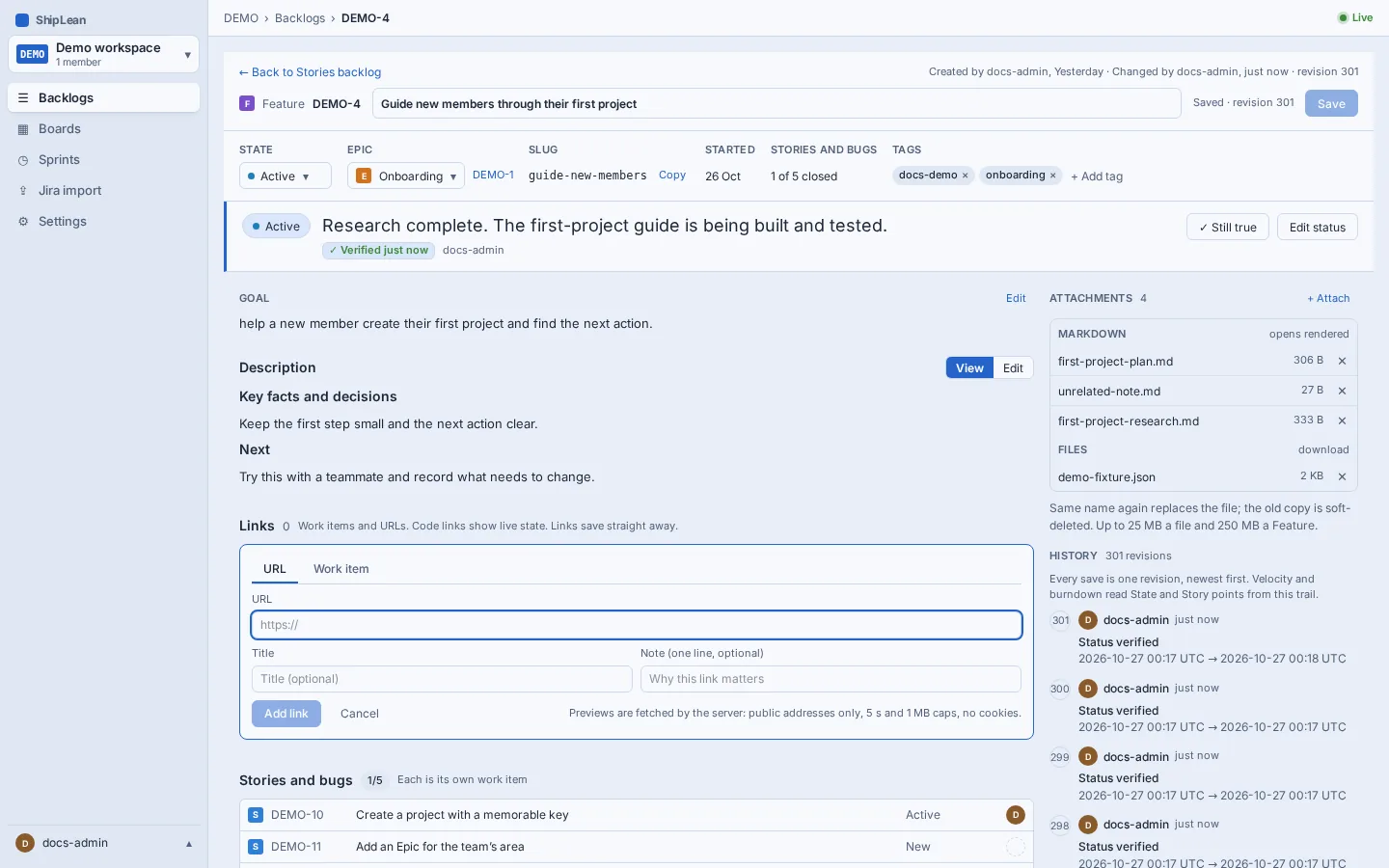The width and height of the screenshot is (1389, 868).
Task: Edit the Goal section
Action: (x=1016, y=298)
